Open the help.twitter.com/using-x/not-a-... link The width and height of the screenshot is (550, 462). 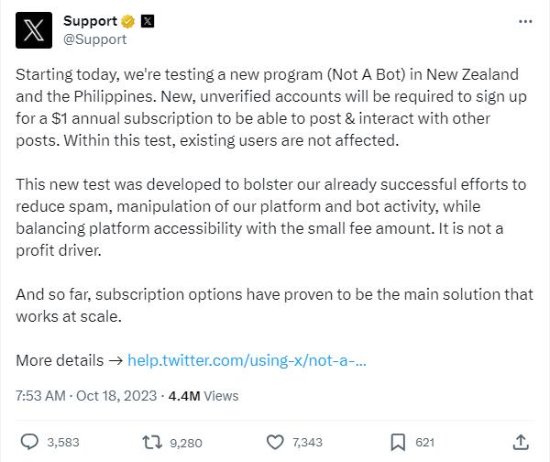click(247, 360)
